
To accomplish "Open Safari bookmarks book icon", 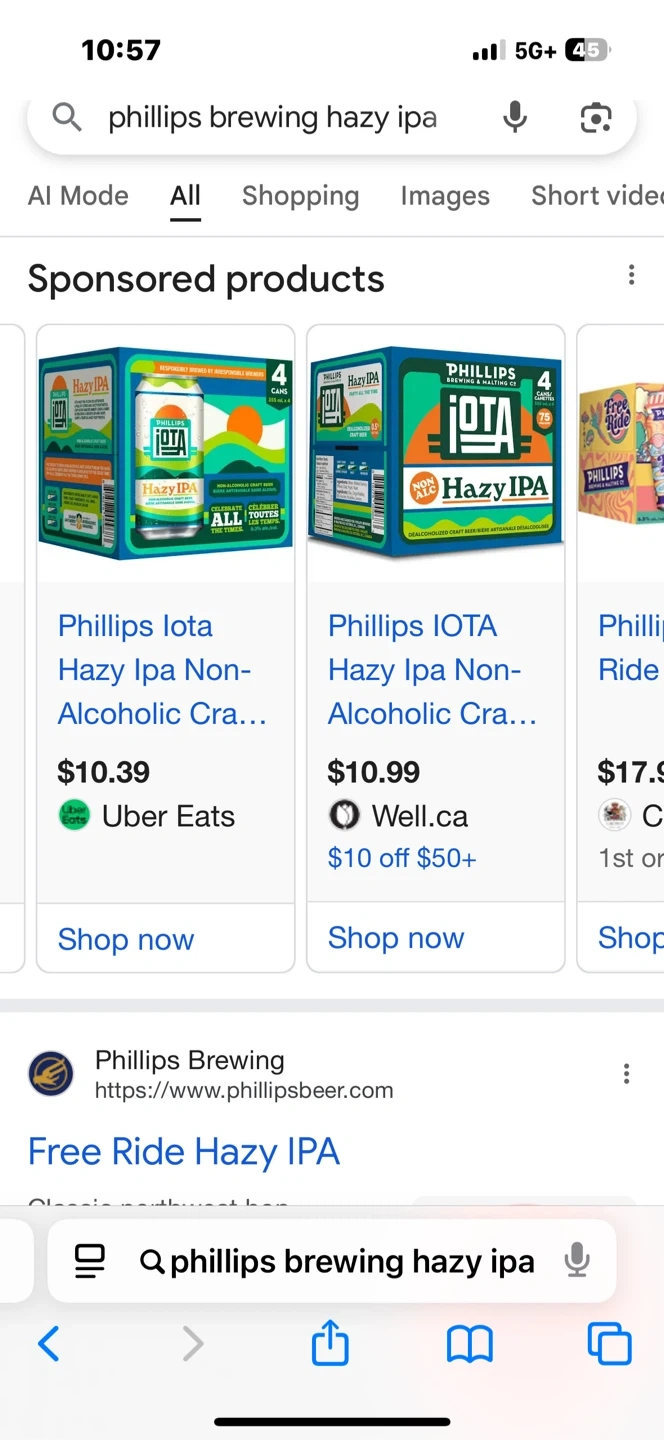I will click(470, 1344).
